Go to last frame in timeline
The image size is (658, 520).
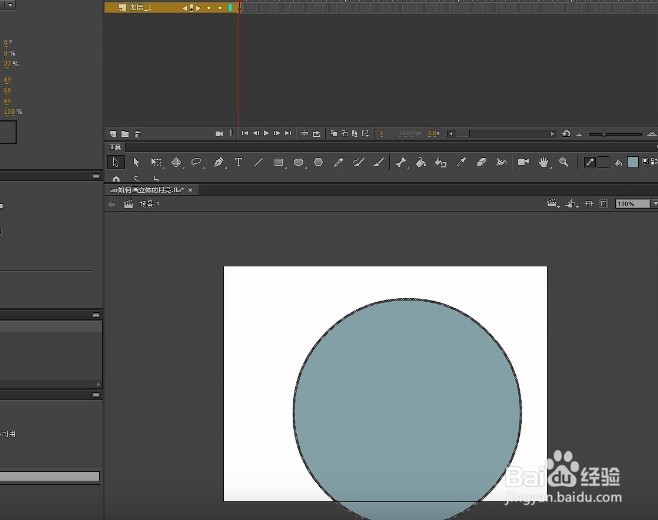(x=288, y=133)
